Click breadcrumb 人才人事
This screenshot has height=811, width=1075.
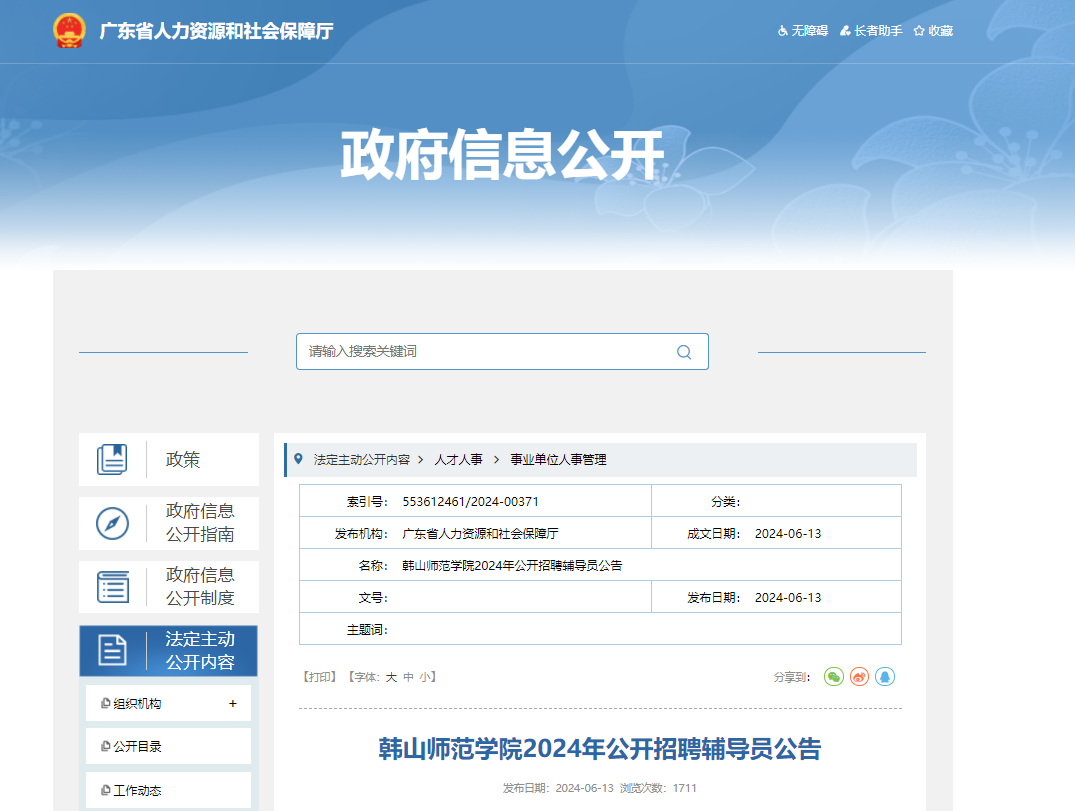459,459
